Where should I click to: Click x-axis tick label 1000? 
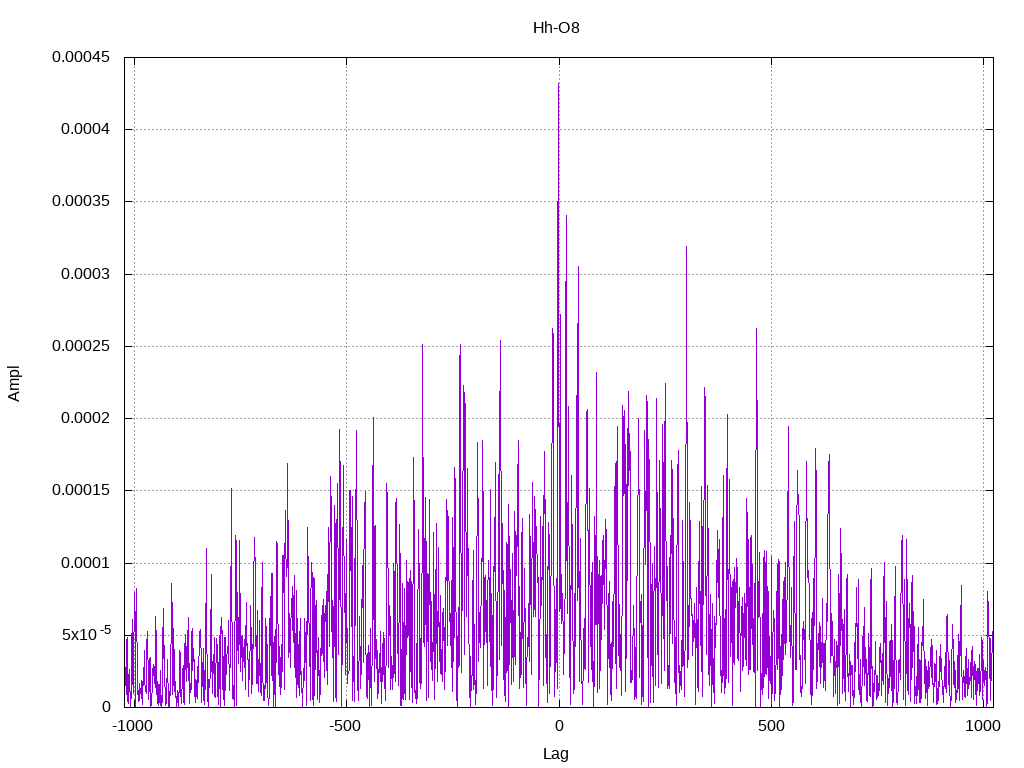coord(983,726)
